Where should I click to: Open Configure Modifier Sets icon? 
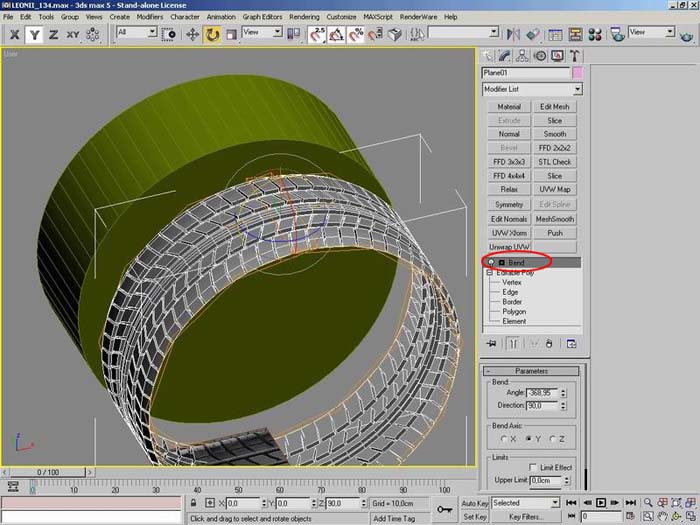coord(572,343)
